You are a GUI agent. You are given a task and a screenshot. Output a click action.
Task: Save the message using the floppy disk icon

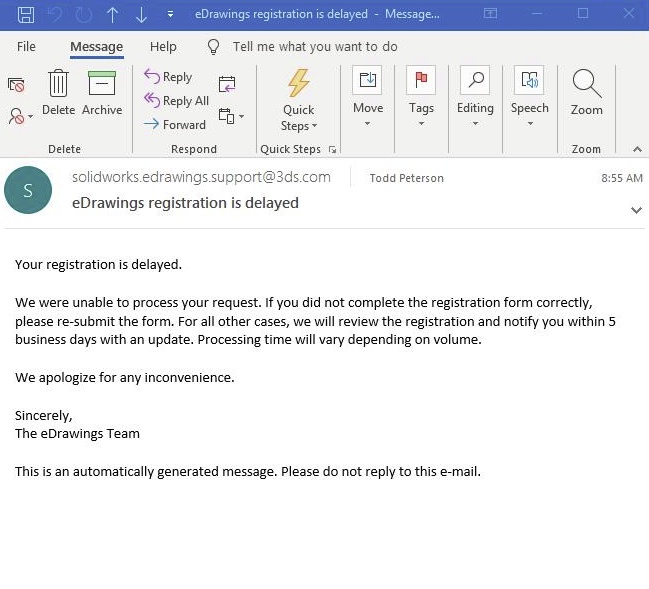(26, 14)
